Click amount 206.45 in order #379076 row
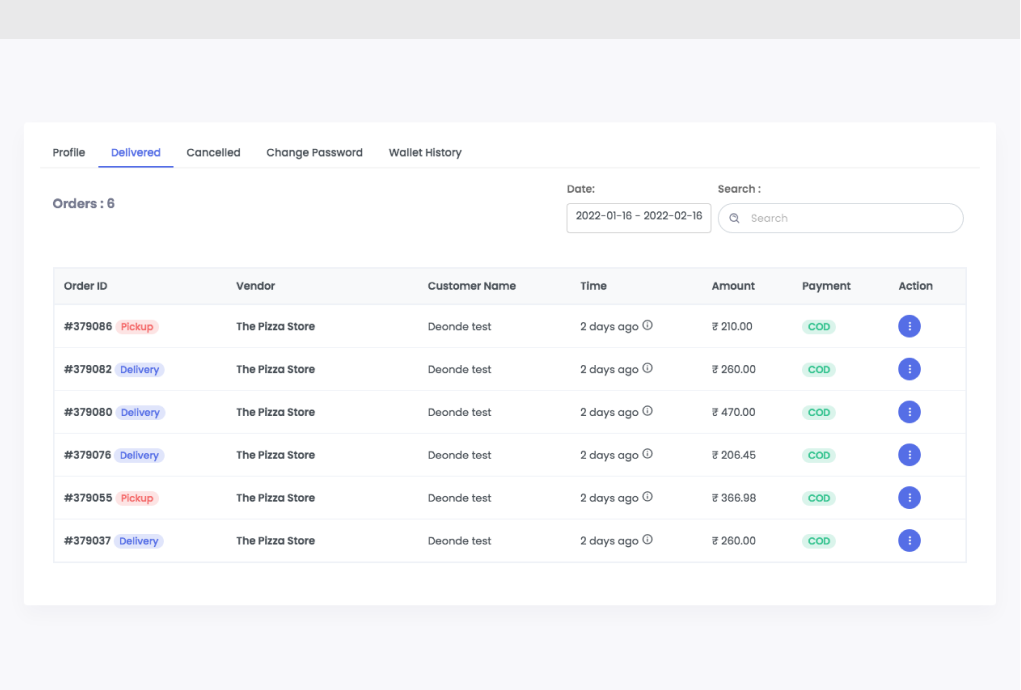The height and width of the screenshot is (690, 1021). (734, 455)
